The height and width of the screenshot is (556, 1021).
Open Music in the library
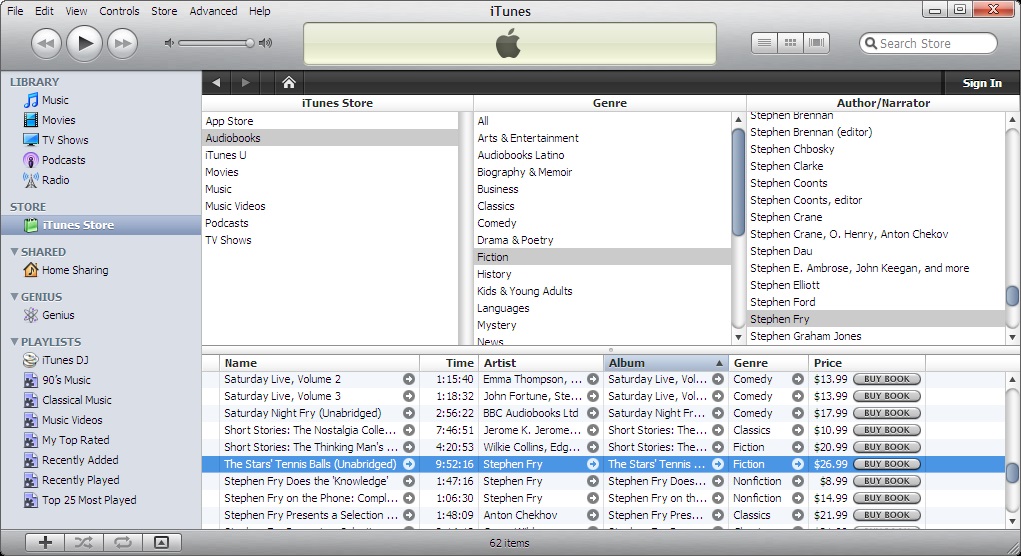55,100
